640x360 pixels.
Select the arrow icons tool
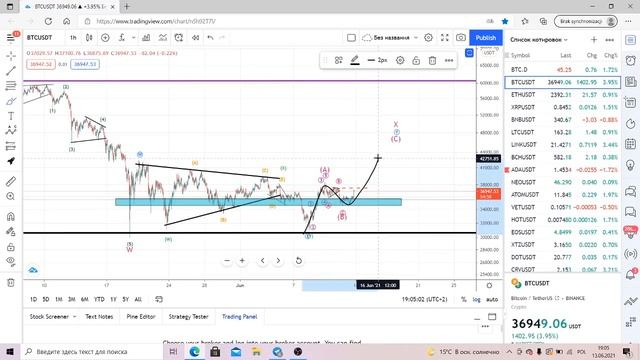(x=11, y=161)
